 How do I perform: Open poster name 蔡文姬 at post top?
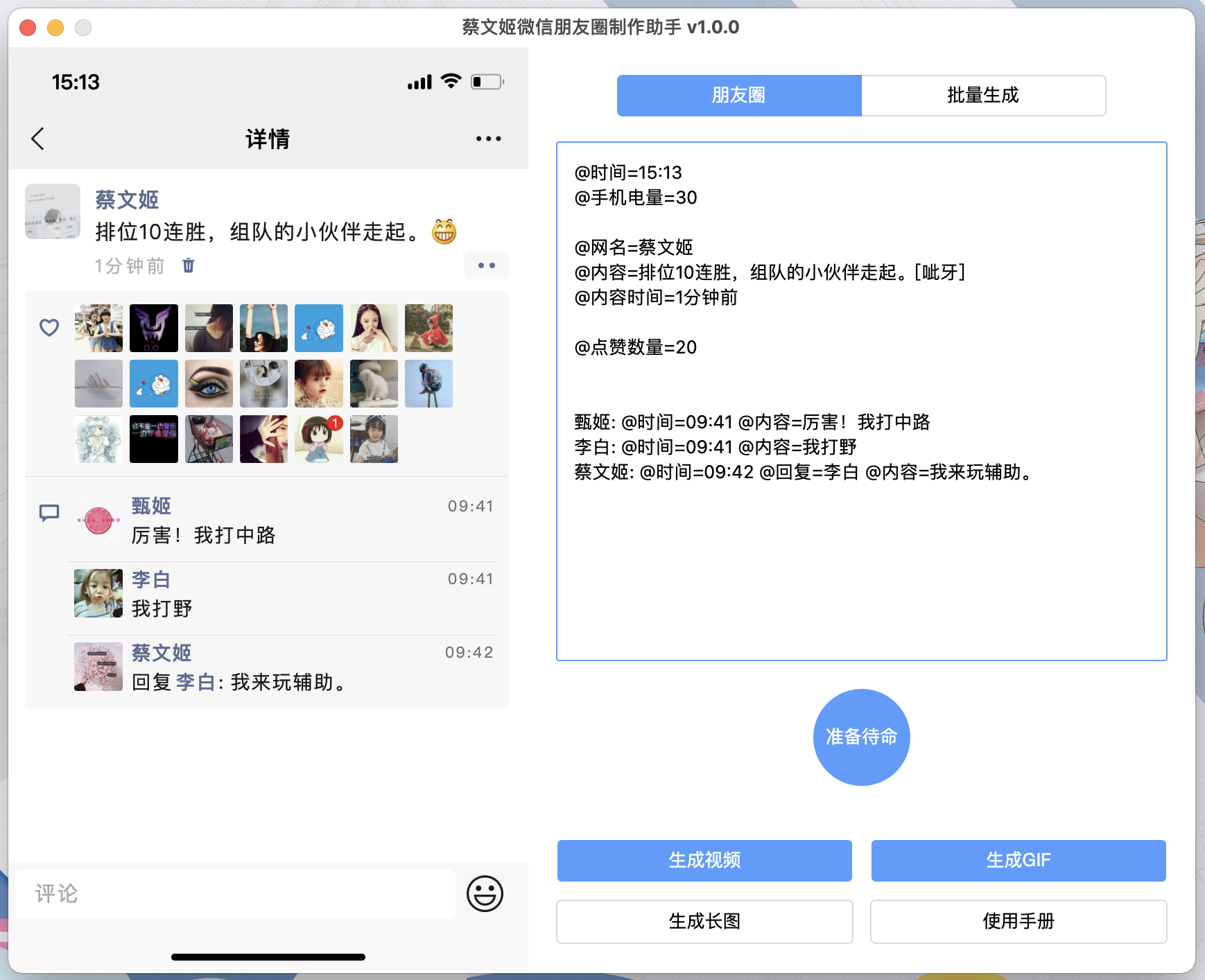(127, 200)
